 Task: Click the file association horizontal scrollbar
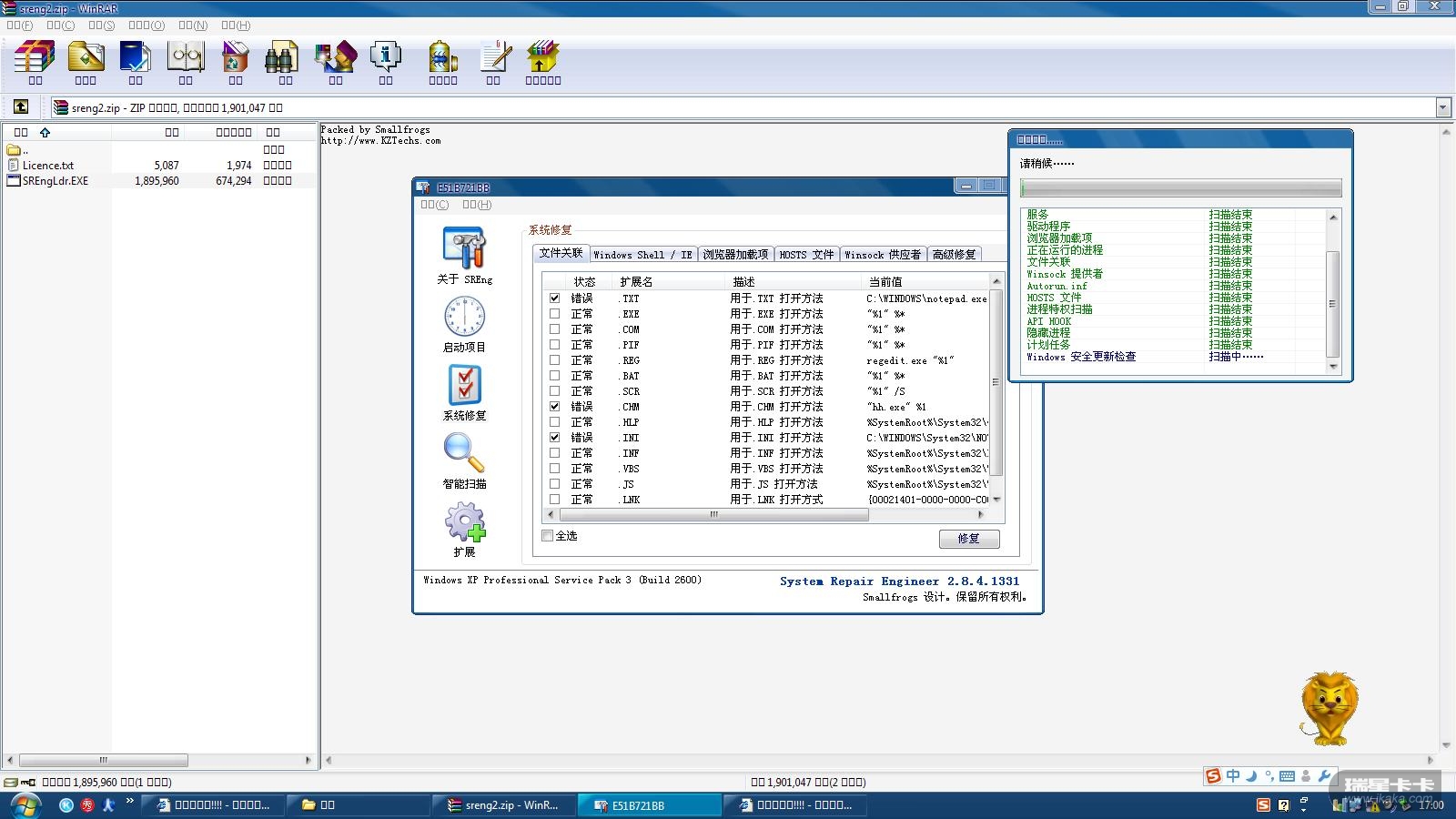(x=713, y=515)
